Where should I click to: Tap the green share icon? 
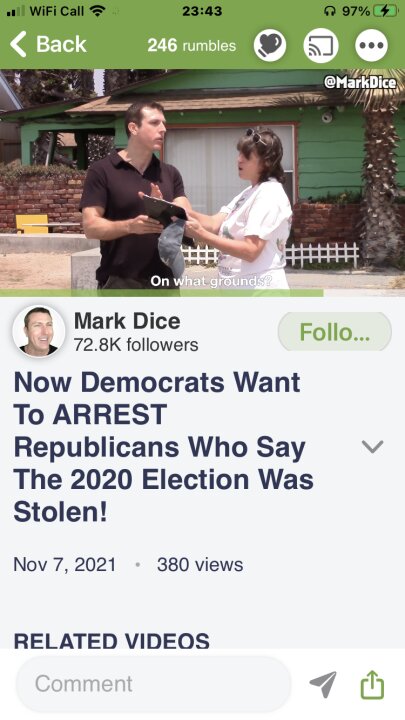[x=372, y=684]
